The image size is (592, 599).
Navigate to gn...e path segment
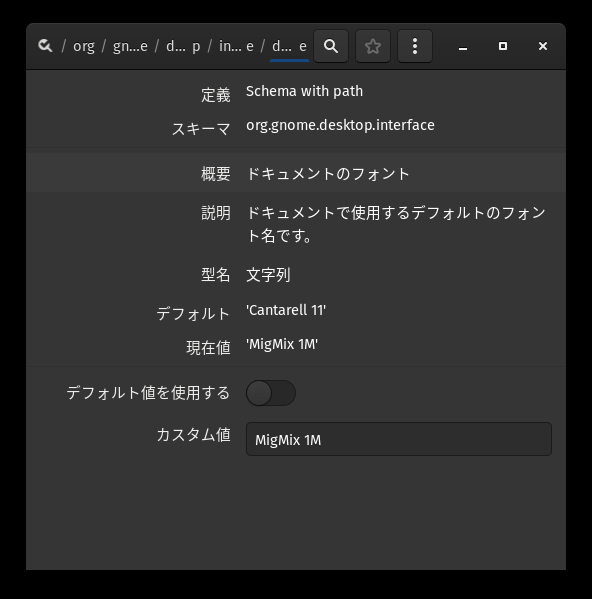[x=130, y=46]
